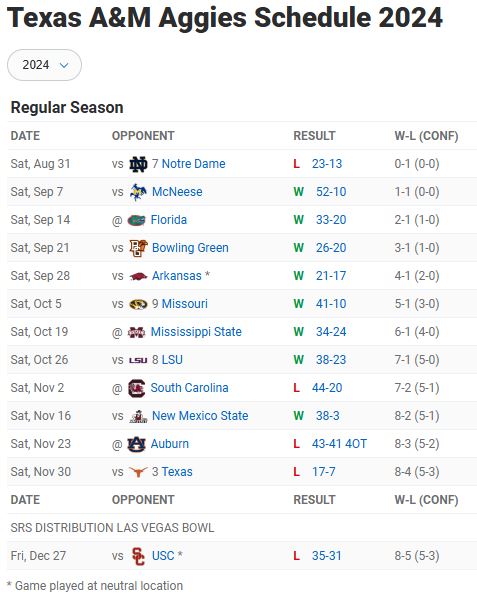Click the Missouri Tigers logo
Viewport: 477px width, 600px height.
(x=138, y=304)
